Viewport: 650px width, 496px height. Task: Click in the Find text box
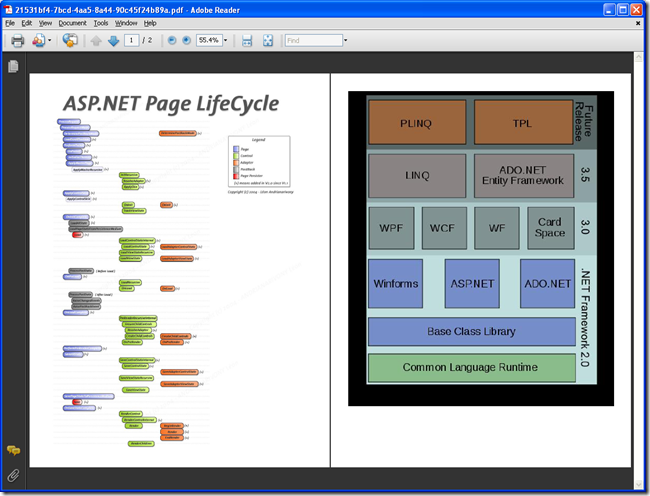tap(314, 40)
